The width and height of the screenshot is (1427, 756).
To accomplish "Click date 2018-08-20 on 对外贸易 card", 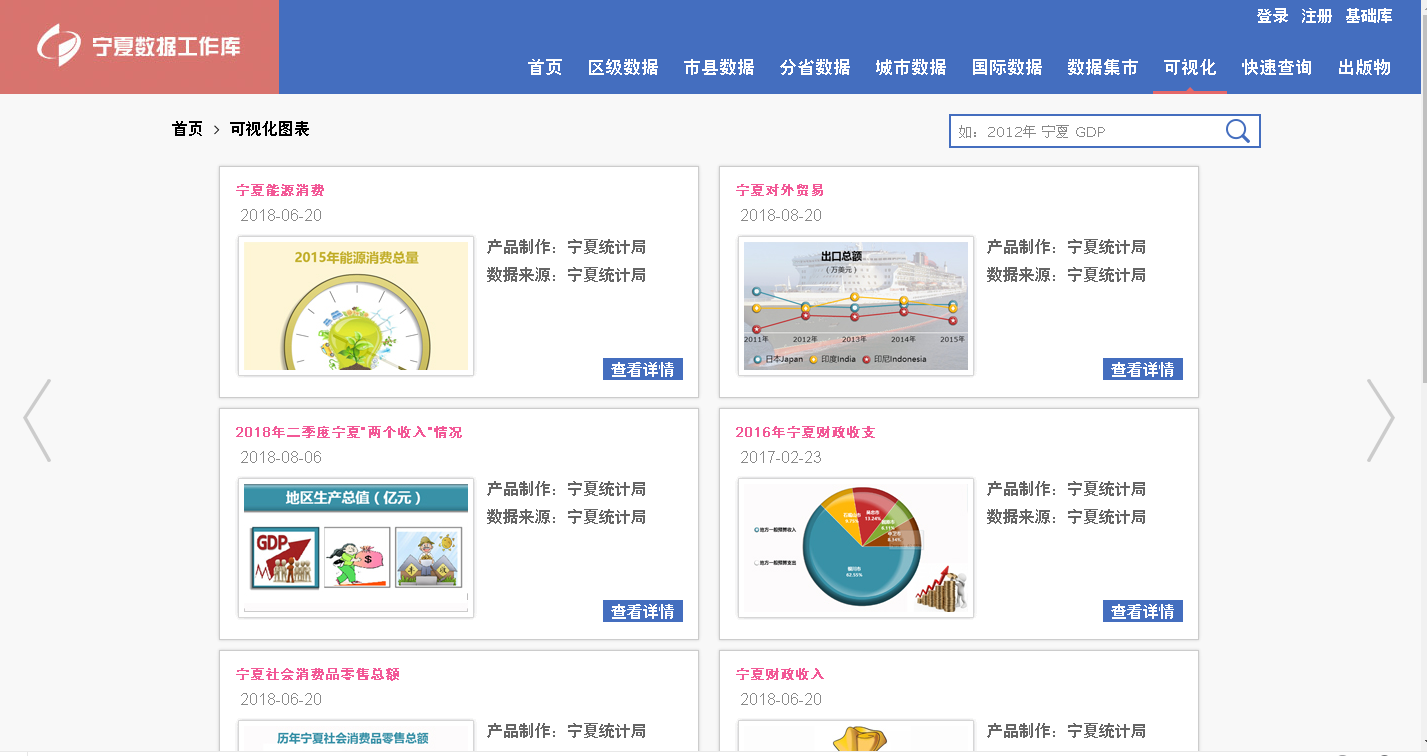I will (781, 215).
